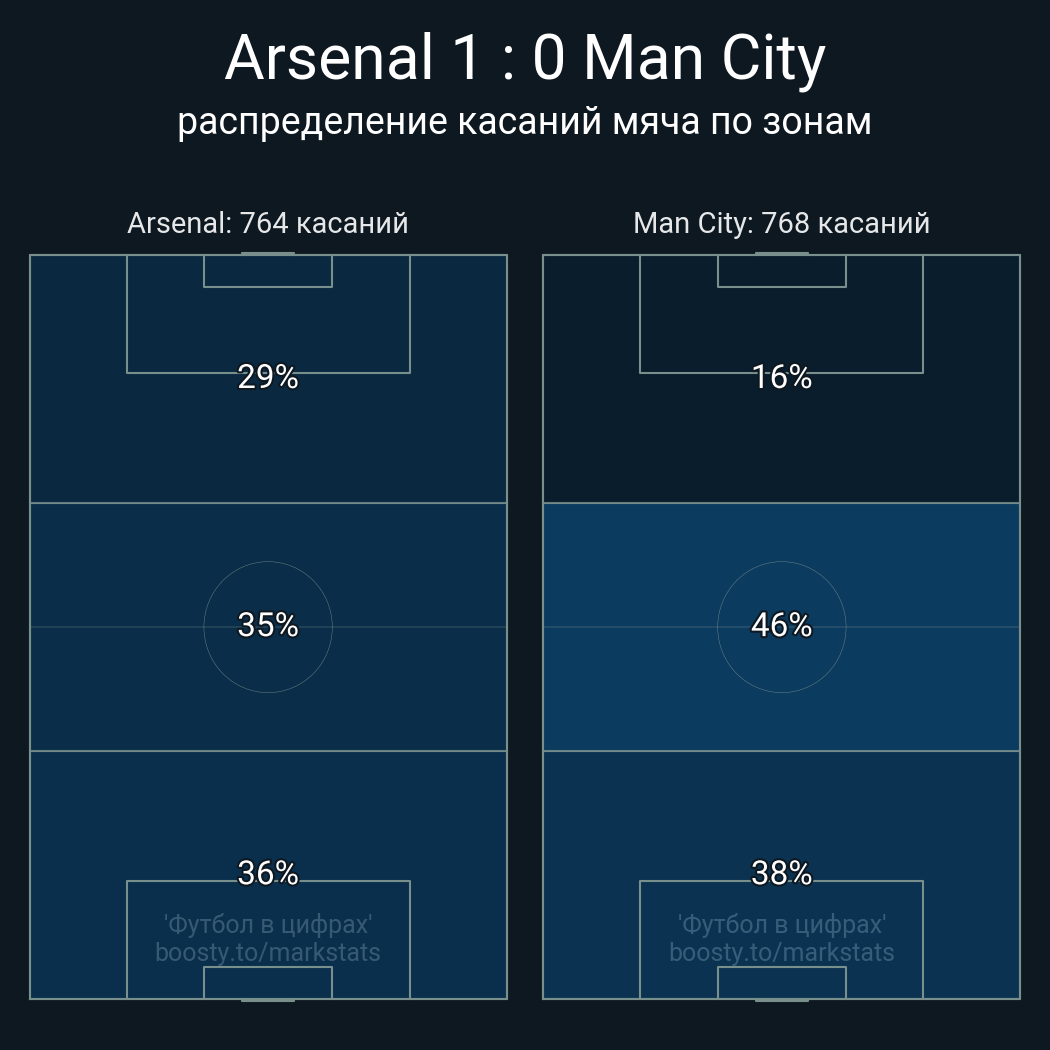Click Arsenal's 29% attacking zone value
The image size is (1050, 1050).
(x=268, y=377)
